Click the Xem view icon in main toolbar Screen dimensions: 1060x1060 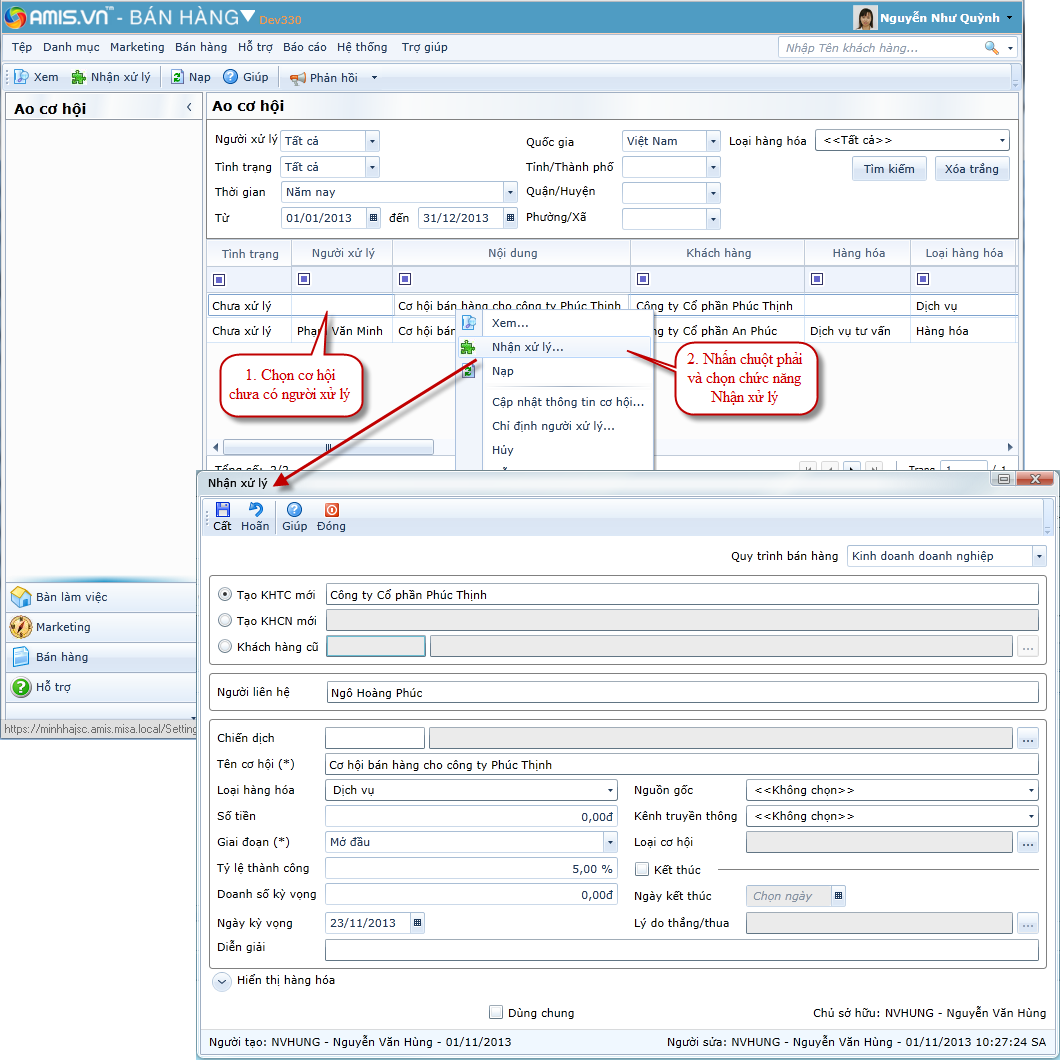(x=21, y=77)
